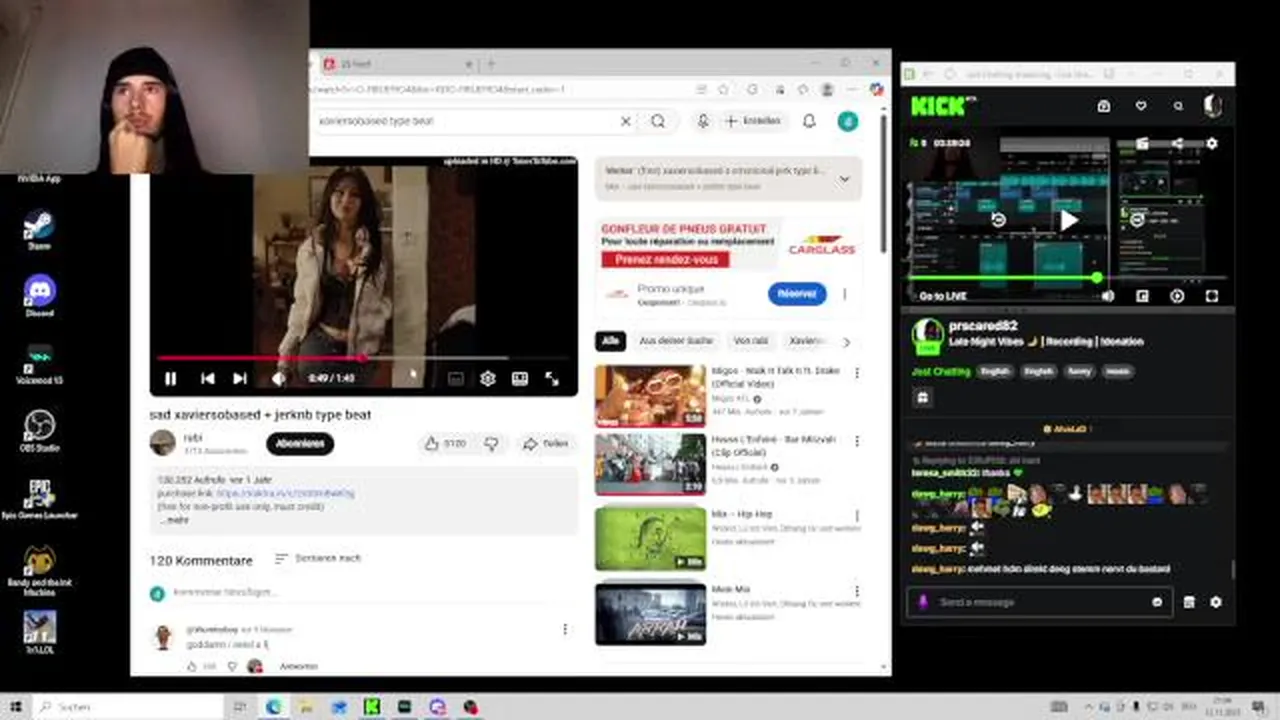The image size is (1280, 720).
Task: Open Kick emote picker in chat
Action: 1157,602
